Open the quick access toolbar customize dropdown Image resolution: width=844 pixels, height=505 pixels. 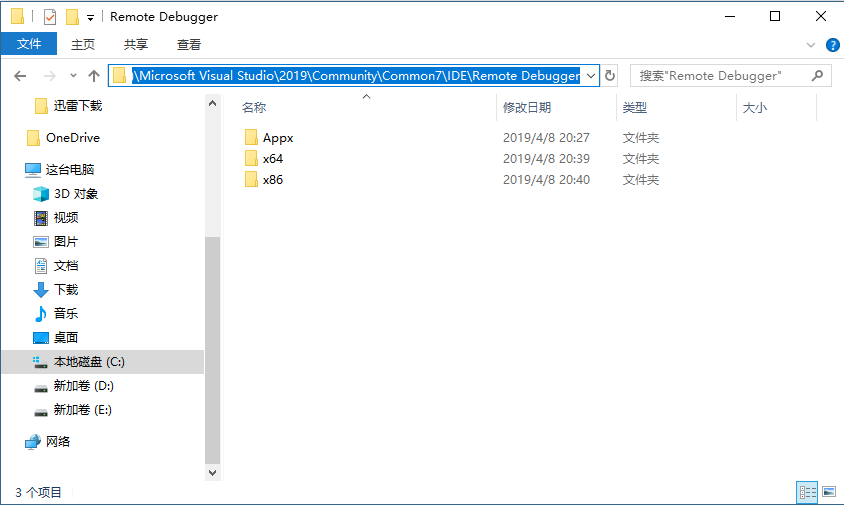click(91, 18)
